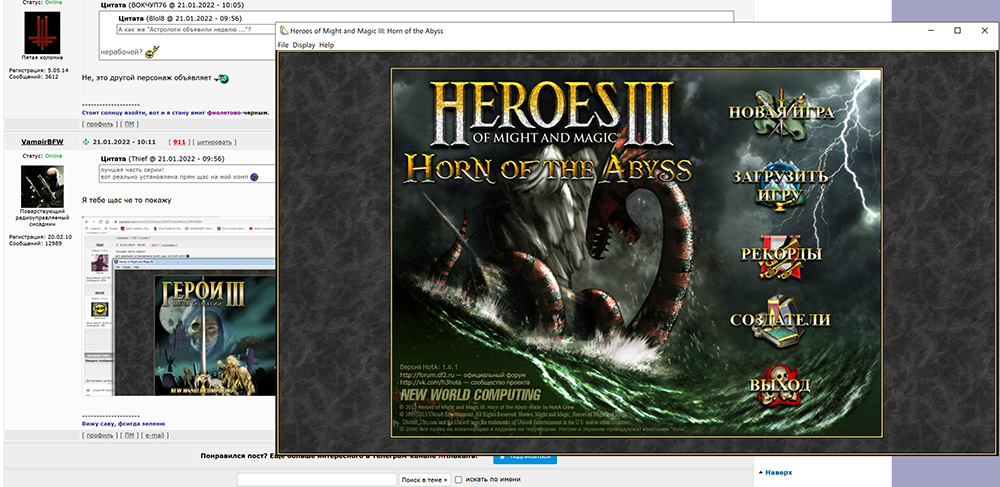Click ПМ link under VampirBFW's post
The width and height of the screenshot is (1000, 487).
coord(129,435)
